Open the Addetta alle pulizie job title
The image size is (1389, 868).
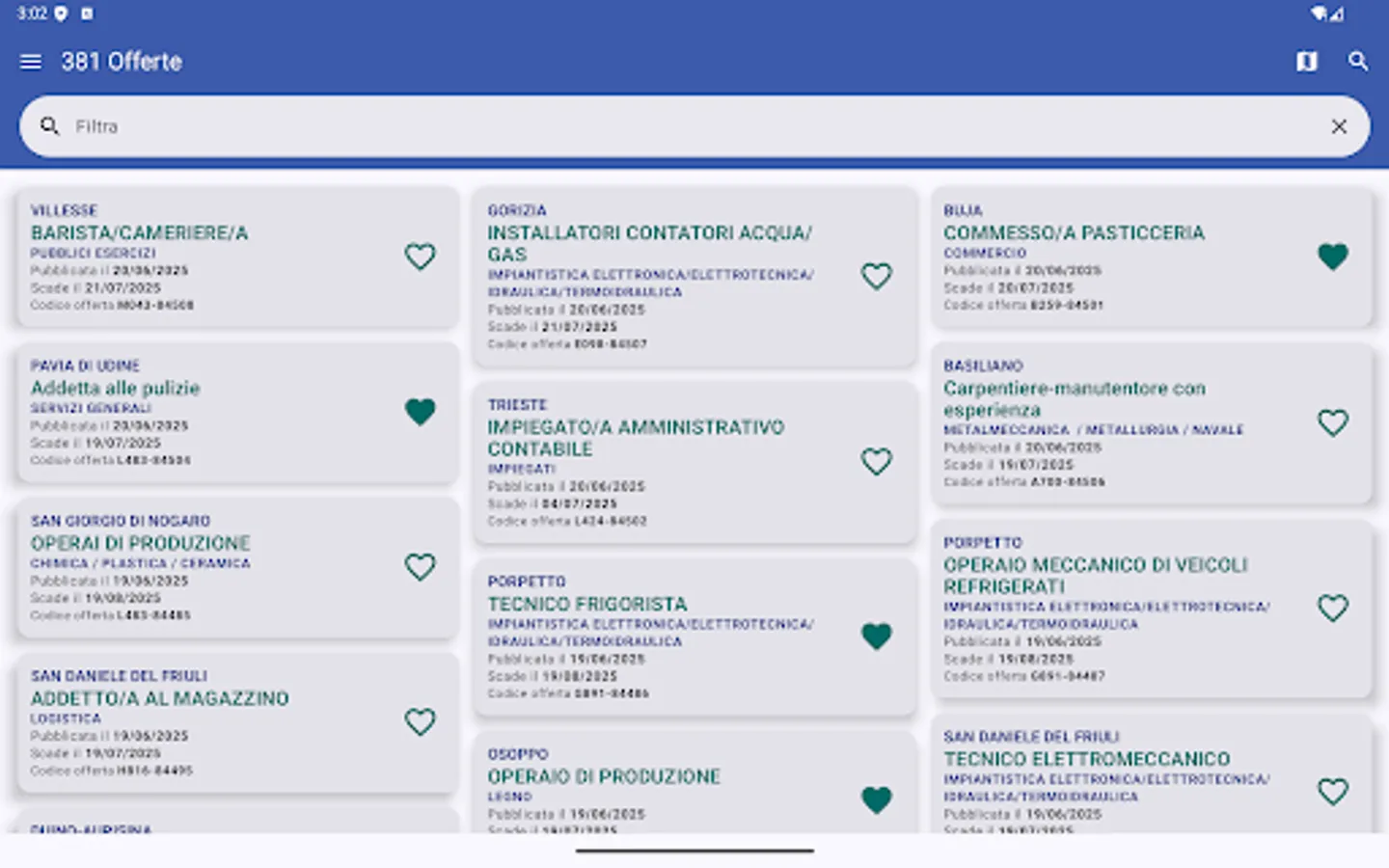pyautogui.click(x=115, y=388)
